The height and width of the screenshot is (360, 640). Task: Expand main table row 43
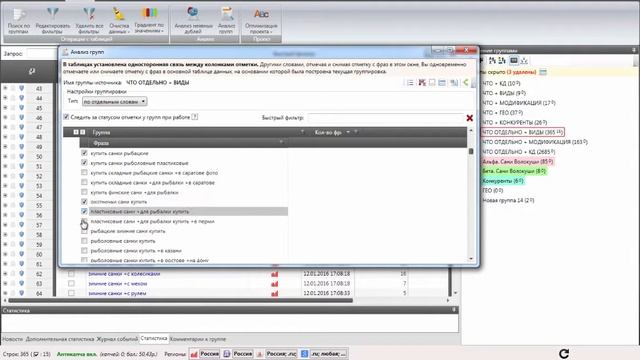coord(5,88)
